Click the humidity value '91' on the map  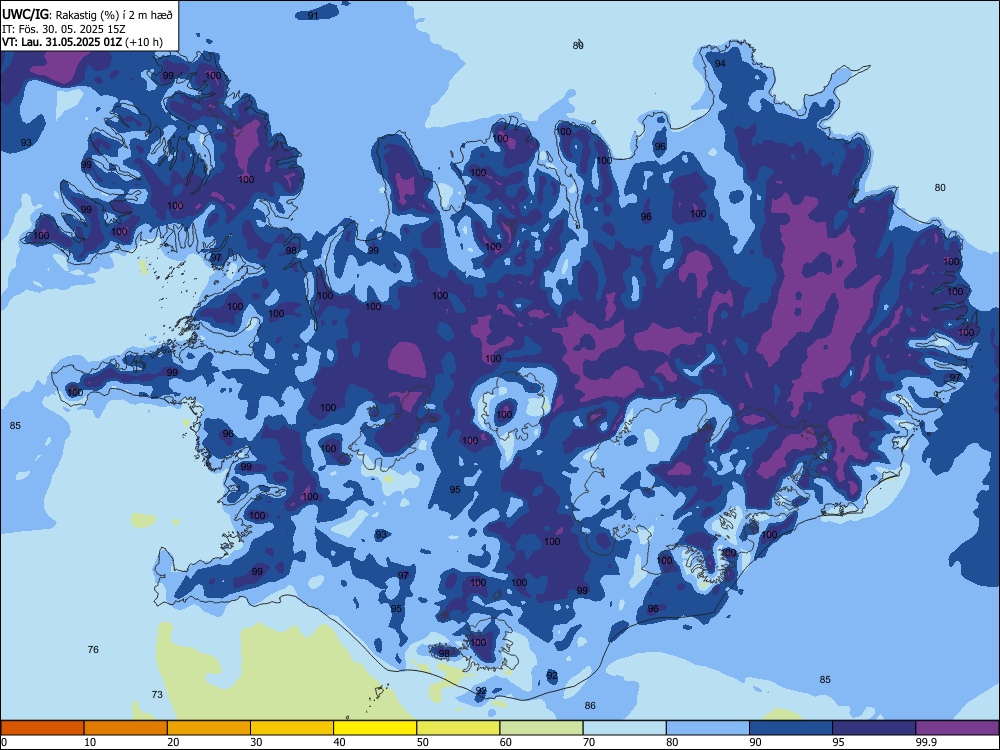point(313,15)
